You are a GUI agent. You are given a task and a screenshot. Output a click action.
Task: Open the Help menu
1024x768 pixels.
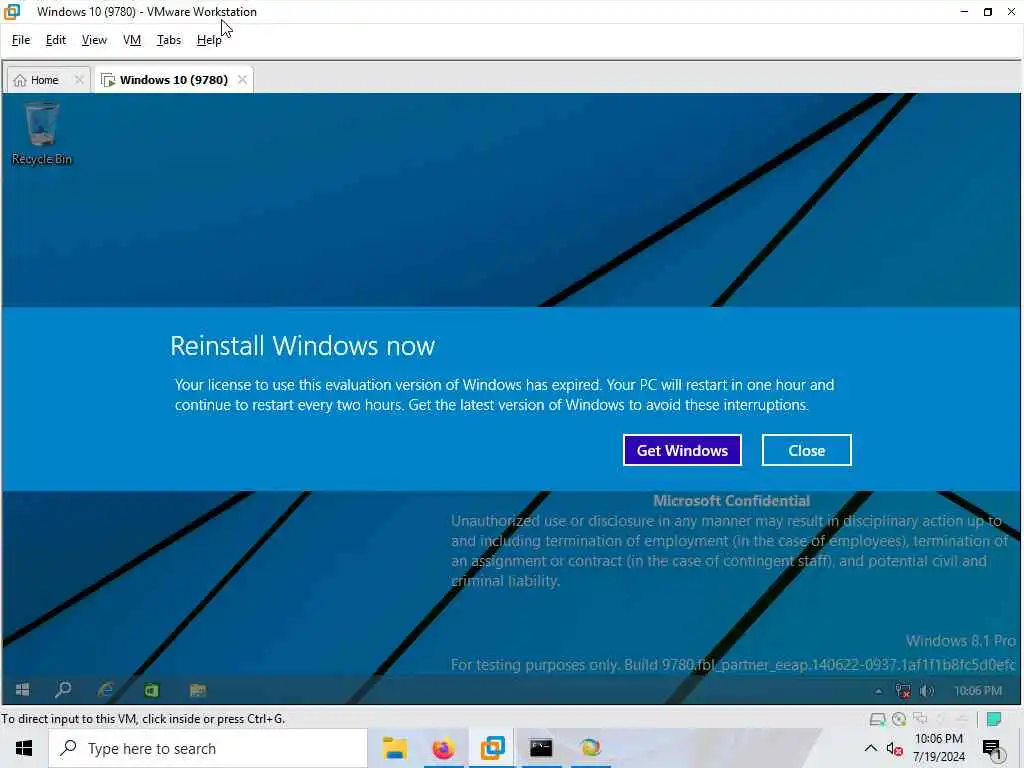coord(209,40)
